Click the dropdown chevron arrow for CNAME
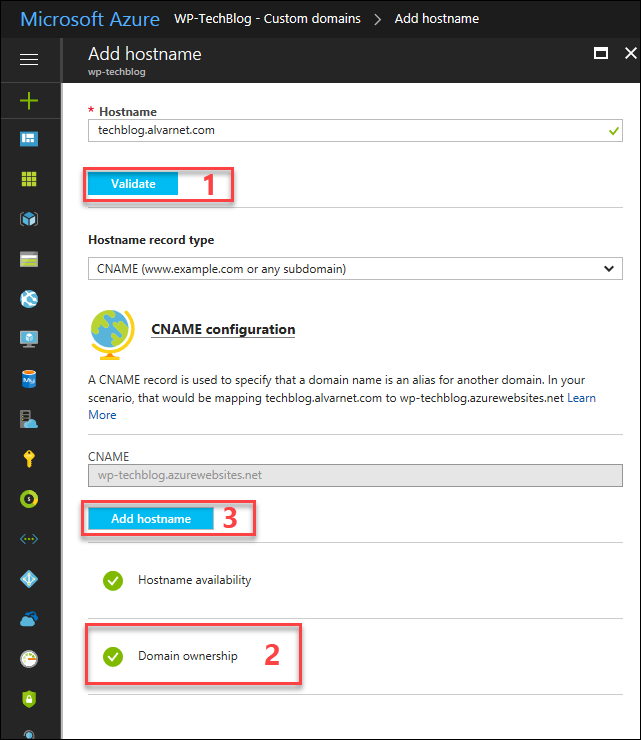The width and height of the screenshot is (641, 740). (x=609, y=269)
